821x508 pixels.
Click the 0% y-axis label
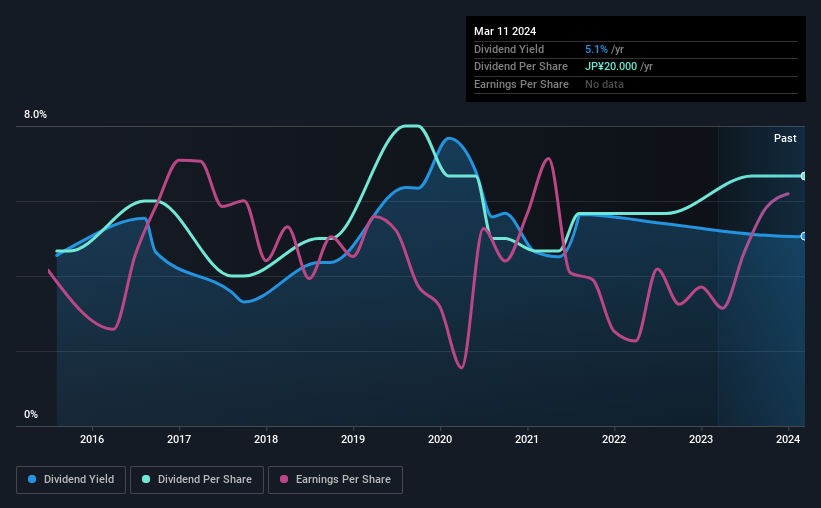point(31,414)
